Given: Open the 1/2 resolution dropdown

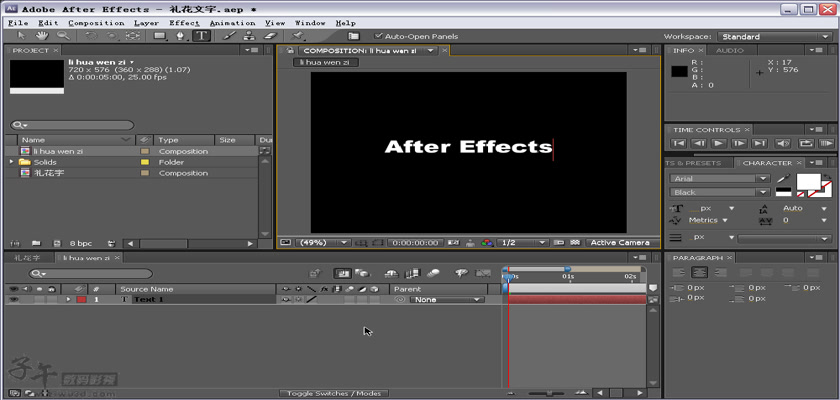Looking at the screenshot, I should (x=522, y=243).
